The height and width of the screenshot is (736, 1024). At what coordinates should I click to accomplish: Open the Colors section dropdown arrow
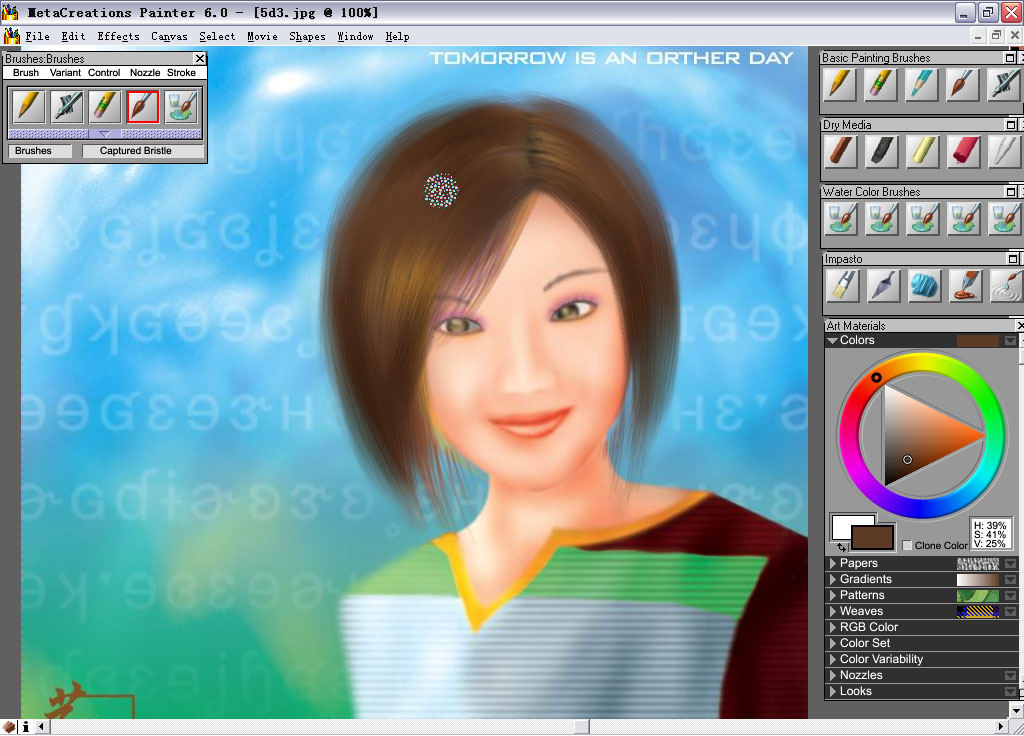(x=1010, y=340)
